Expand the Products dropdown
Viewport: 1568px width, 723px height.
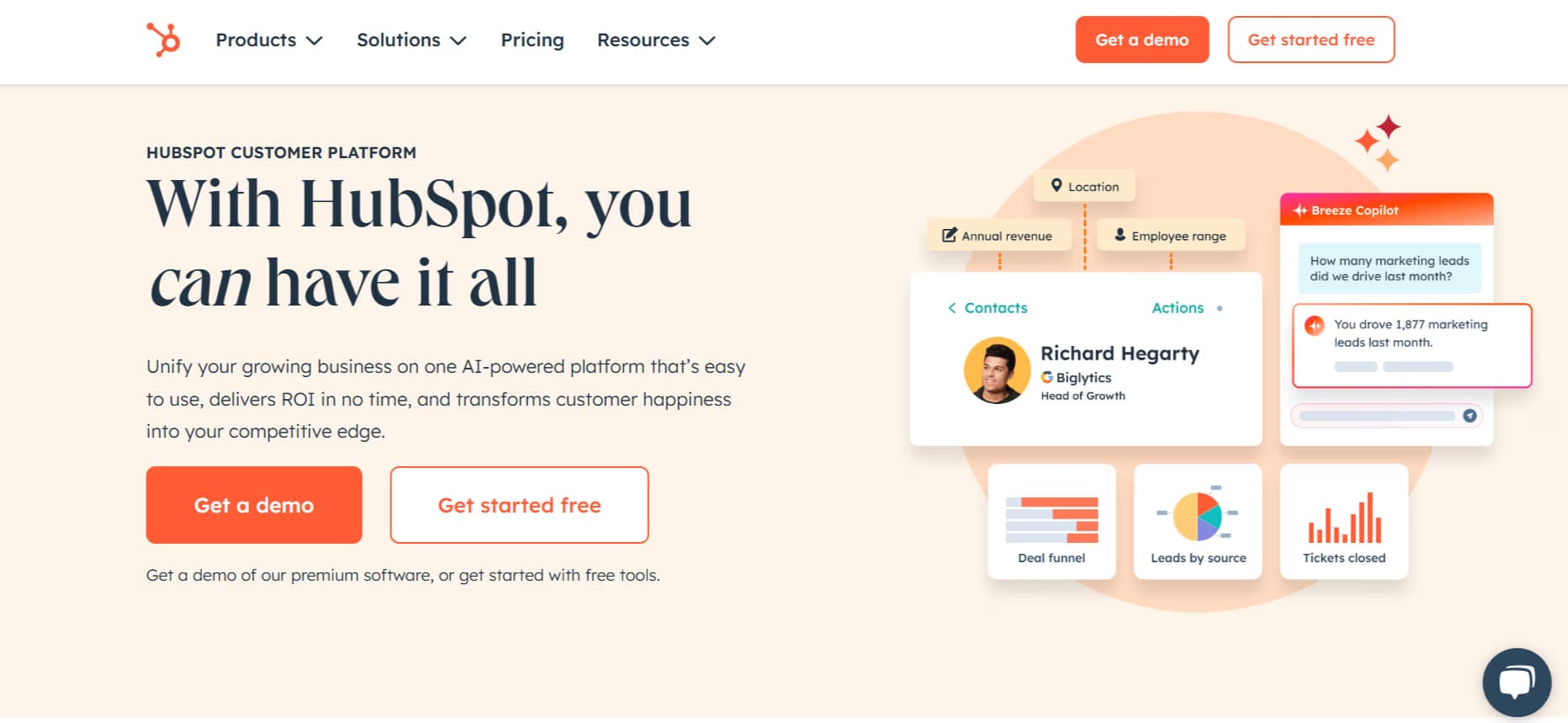coord(268,40)
